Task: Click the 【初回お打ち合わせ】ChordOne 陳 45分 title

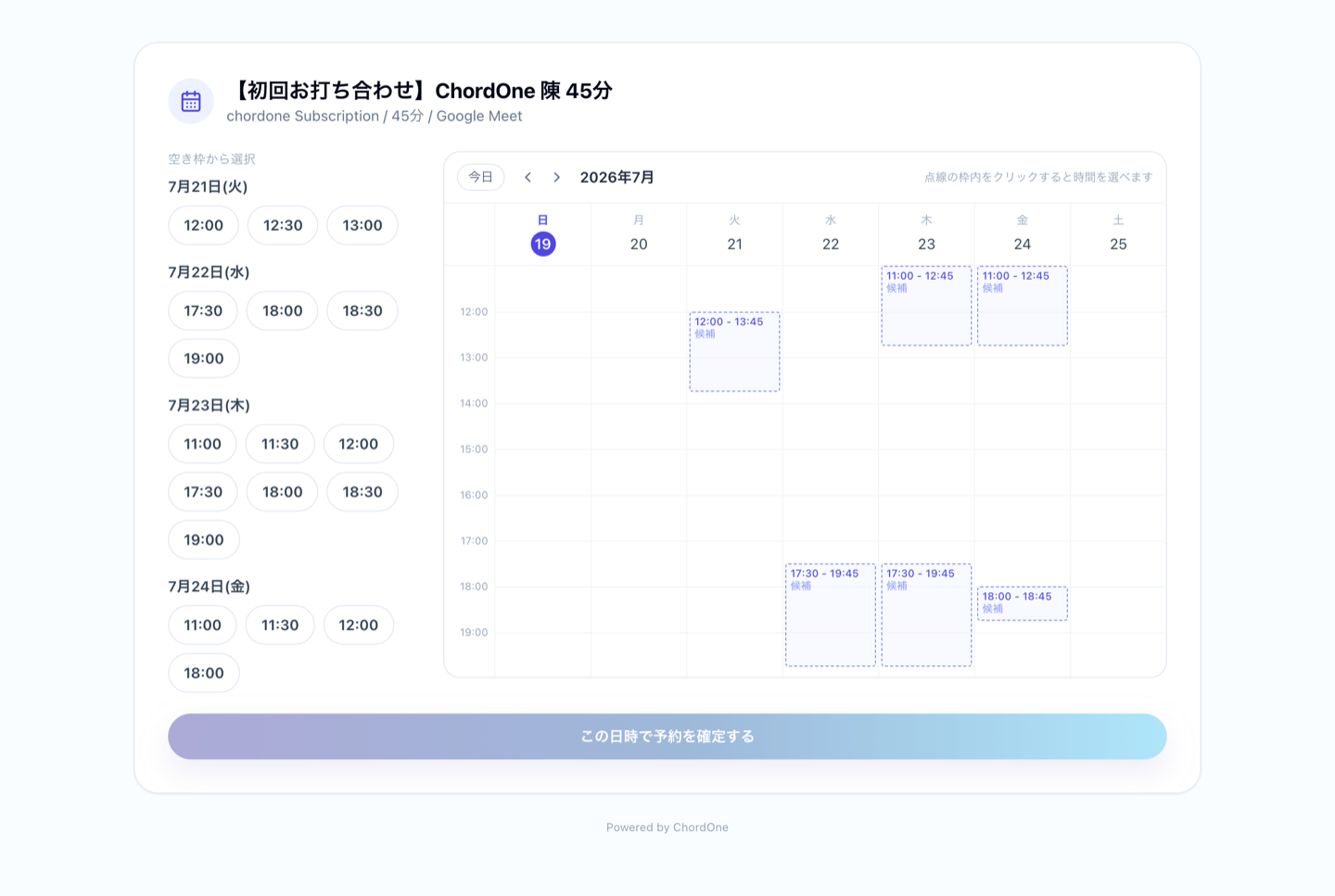Action: coord(420,90)
